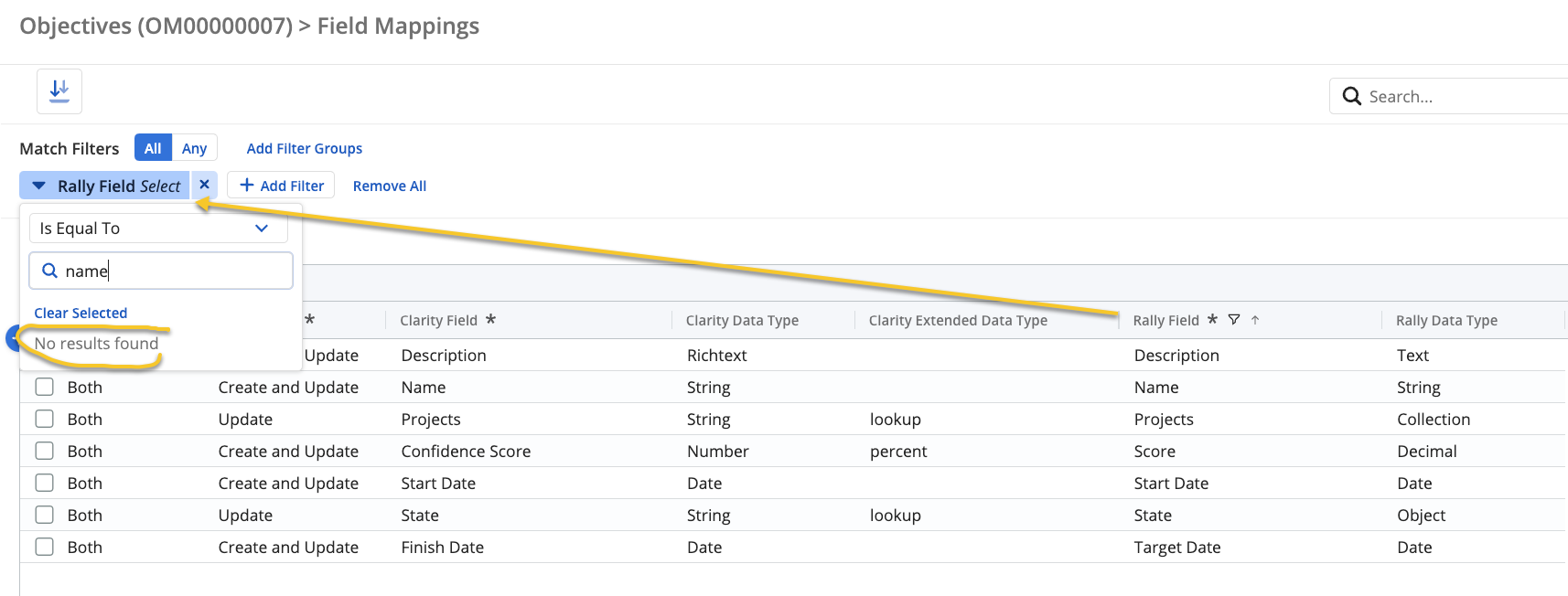This screenshot has height=596, width=1568.
Task: Sort by the Clarity Data Type column header
Action: tap(742, 320)
